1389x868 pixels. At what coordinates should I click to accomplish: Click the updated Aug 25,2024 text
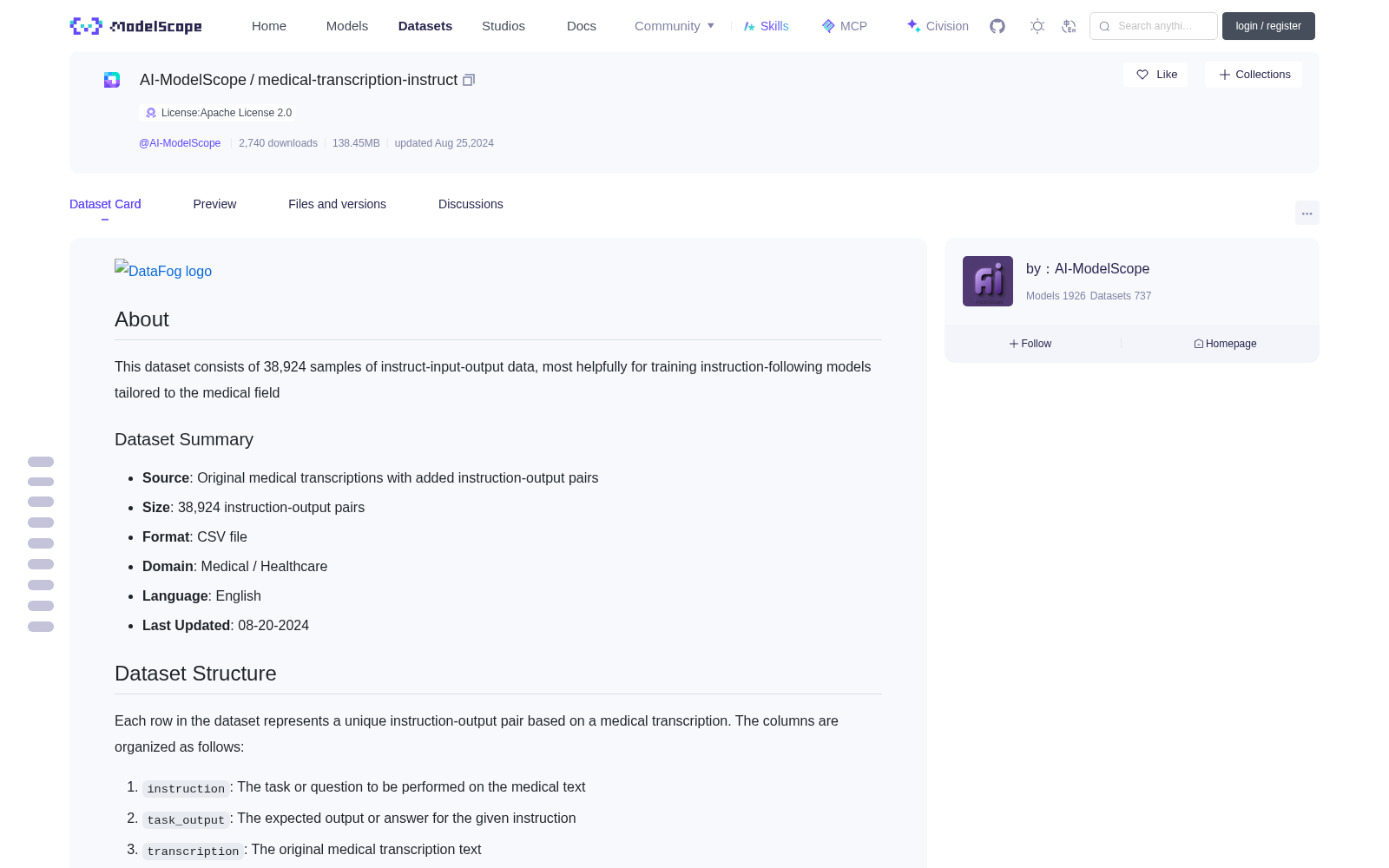tap(444, 143)
